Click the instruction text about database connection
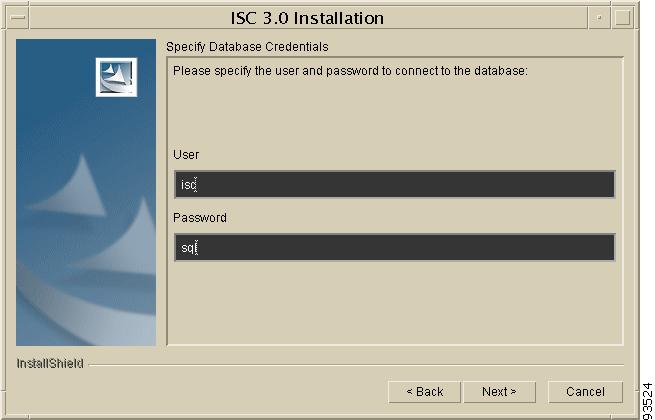 click(x=350, y=71)
